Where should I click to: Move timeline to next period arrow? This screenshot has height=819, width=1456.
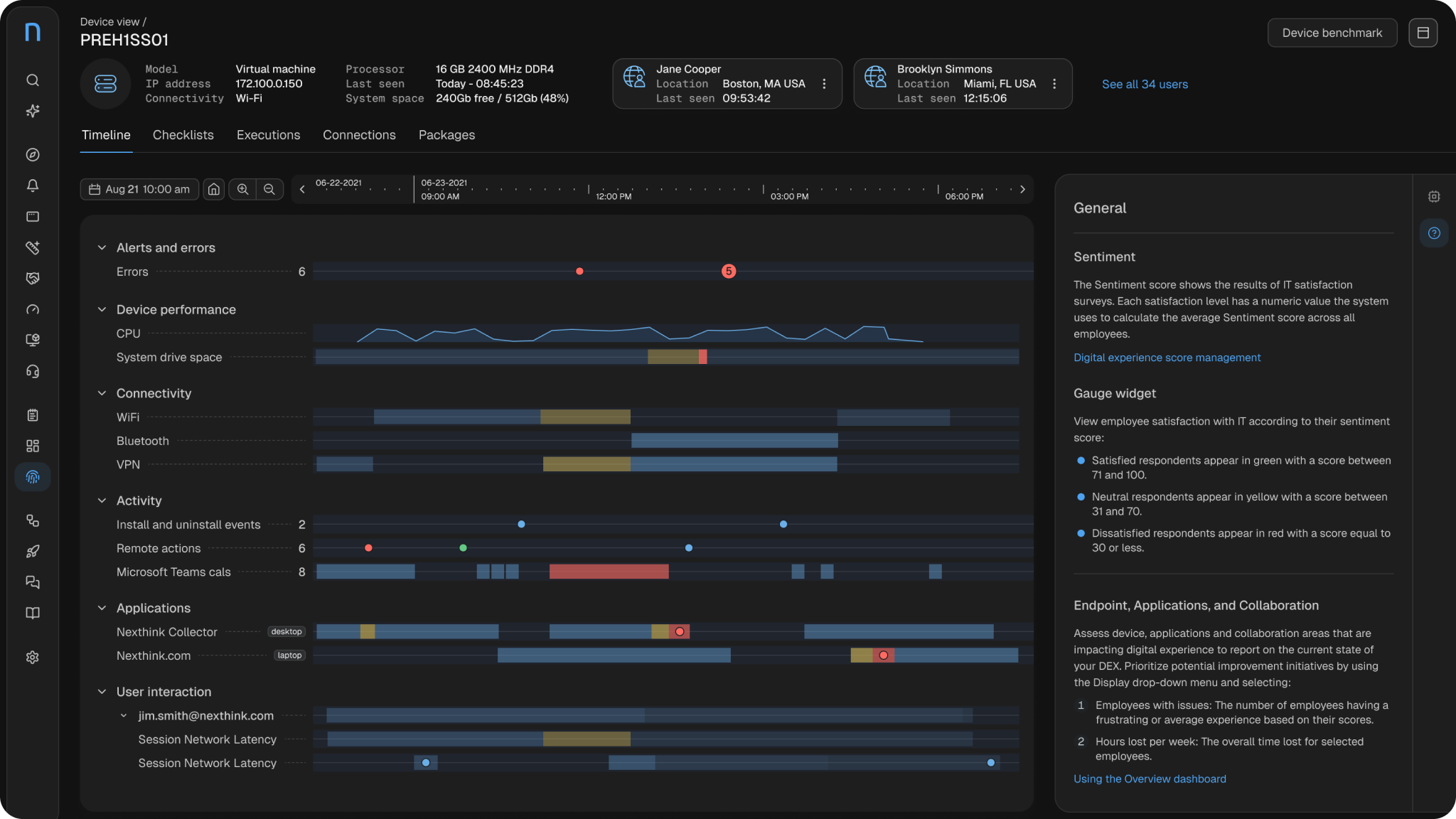point(1022,189)
